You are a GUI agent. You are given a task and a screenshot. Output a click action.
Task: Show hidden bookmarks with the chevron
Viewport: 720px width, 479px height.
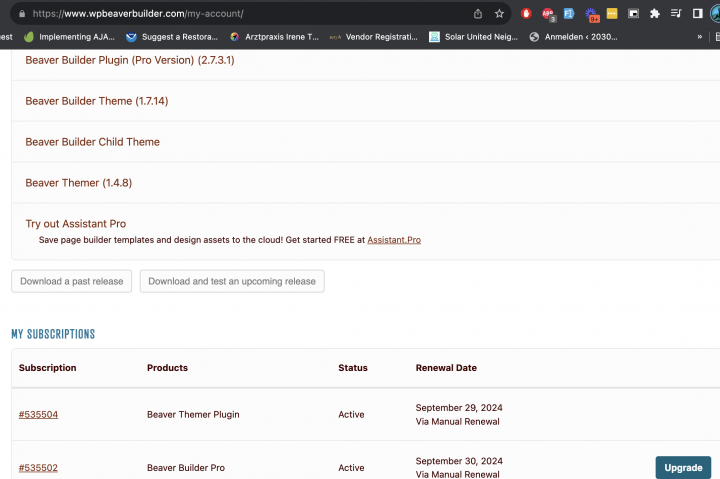[699, 37]
